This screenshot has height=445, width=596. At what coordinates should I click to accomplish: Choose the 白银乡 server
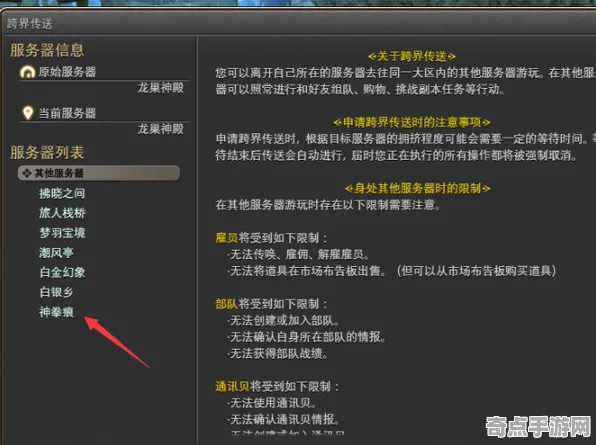(56, 292)
